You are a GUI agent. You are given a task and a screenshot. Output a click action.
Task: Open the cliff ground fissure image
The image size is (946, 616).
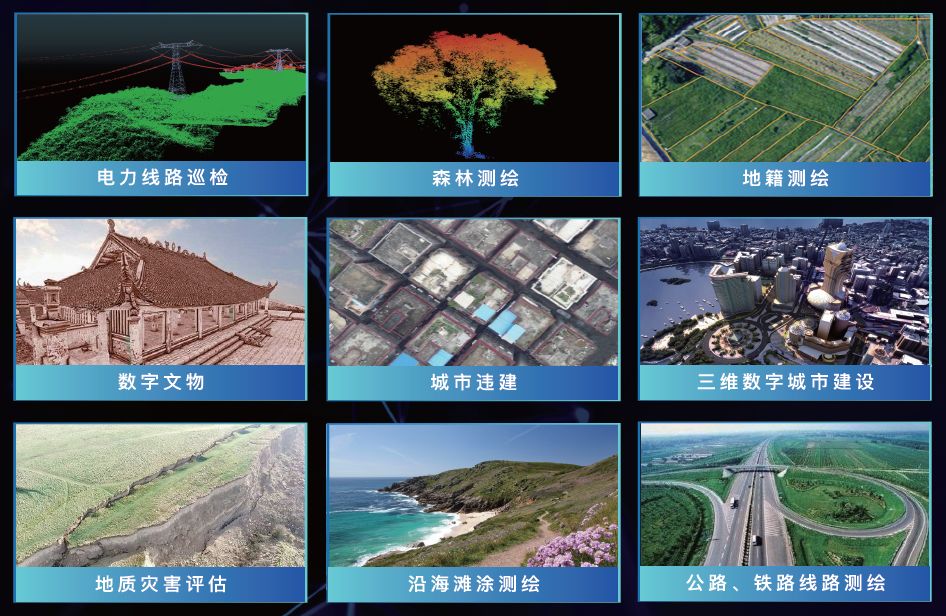[160, 496]
